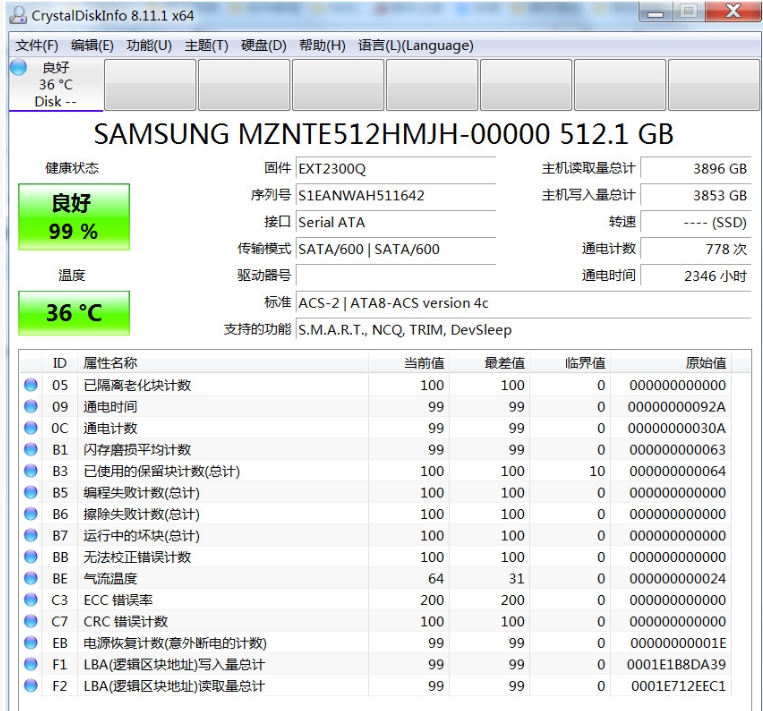Click the 临界值 column header
Viewport: 763px width, 711px height.
570,363
